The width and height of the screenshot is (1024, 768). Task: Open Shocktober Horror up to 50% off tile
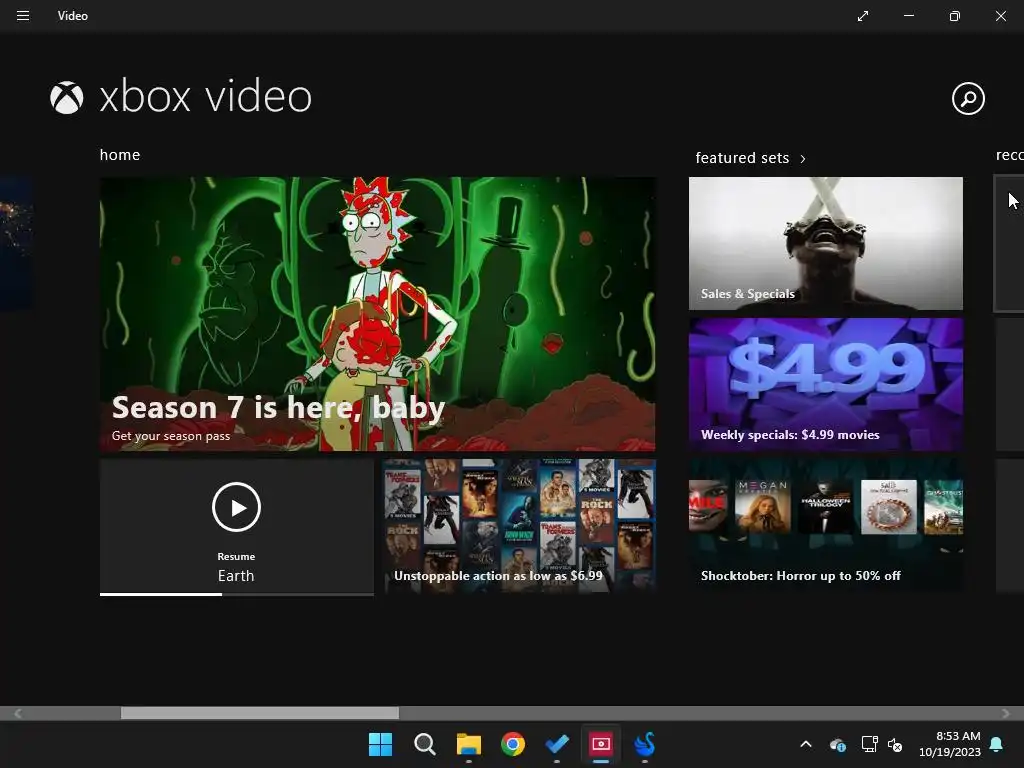pos(825,526)
